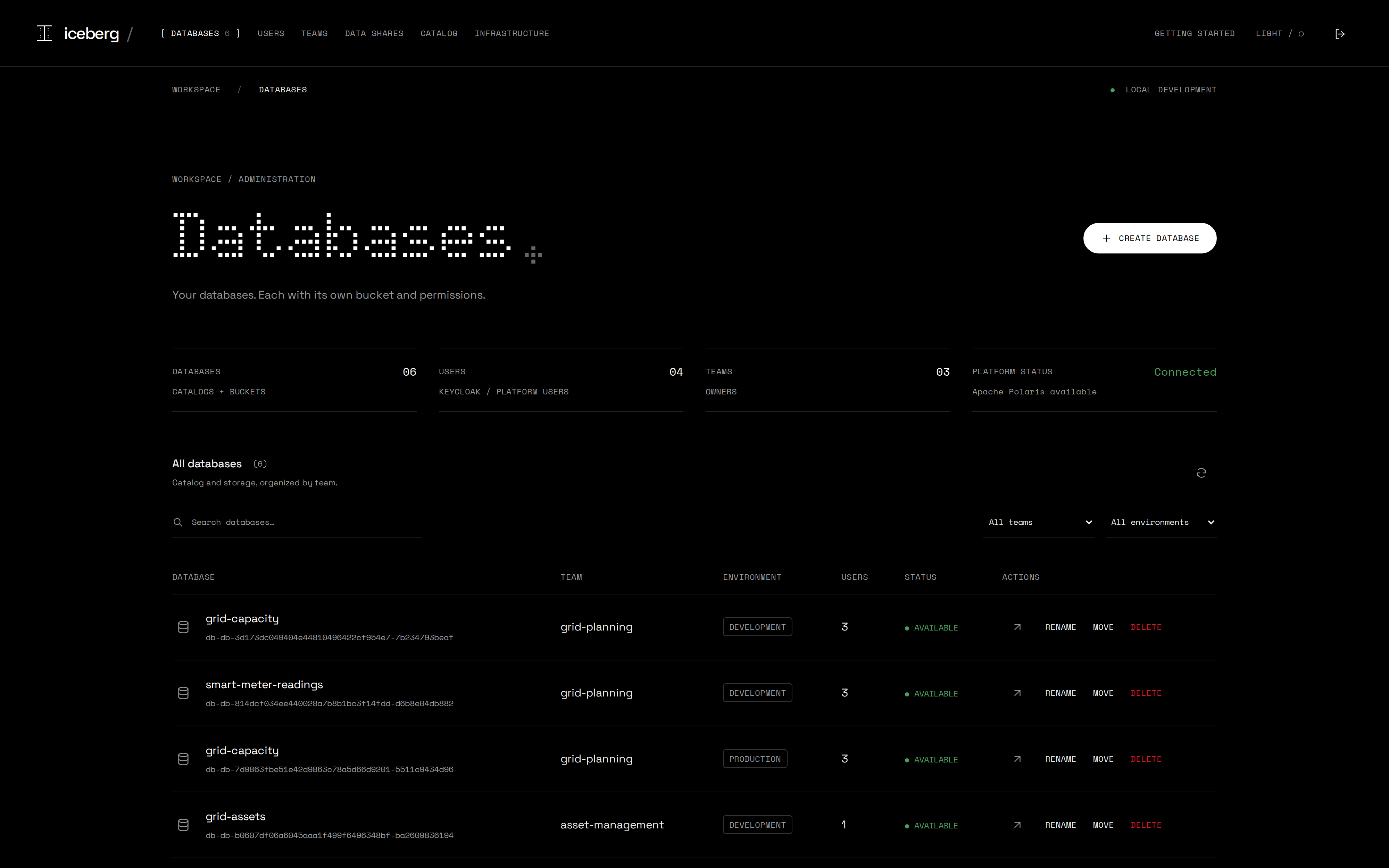1389x868 pixels.
Task: Click the Local Development status indicator
Action: (x=1163, y=90)
